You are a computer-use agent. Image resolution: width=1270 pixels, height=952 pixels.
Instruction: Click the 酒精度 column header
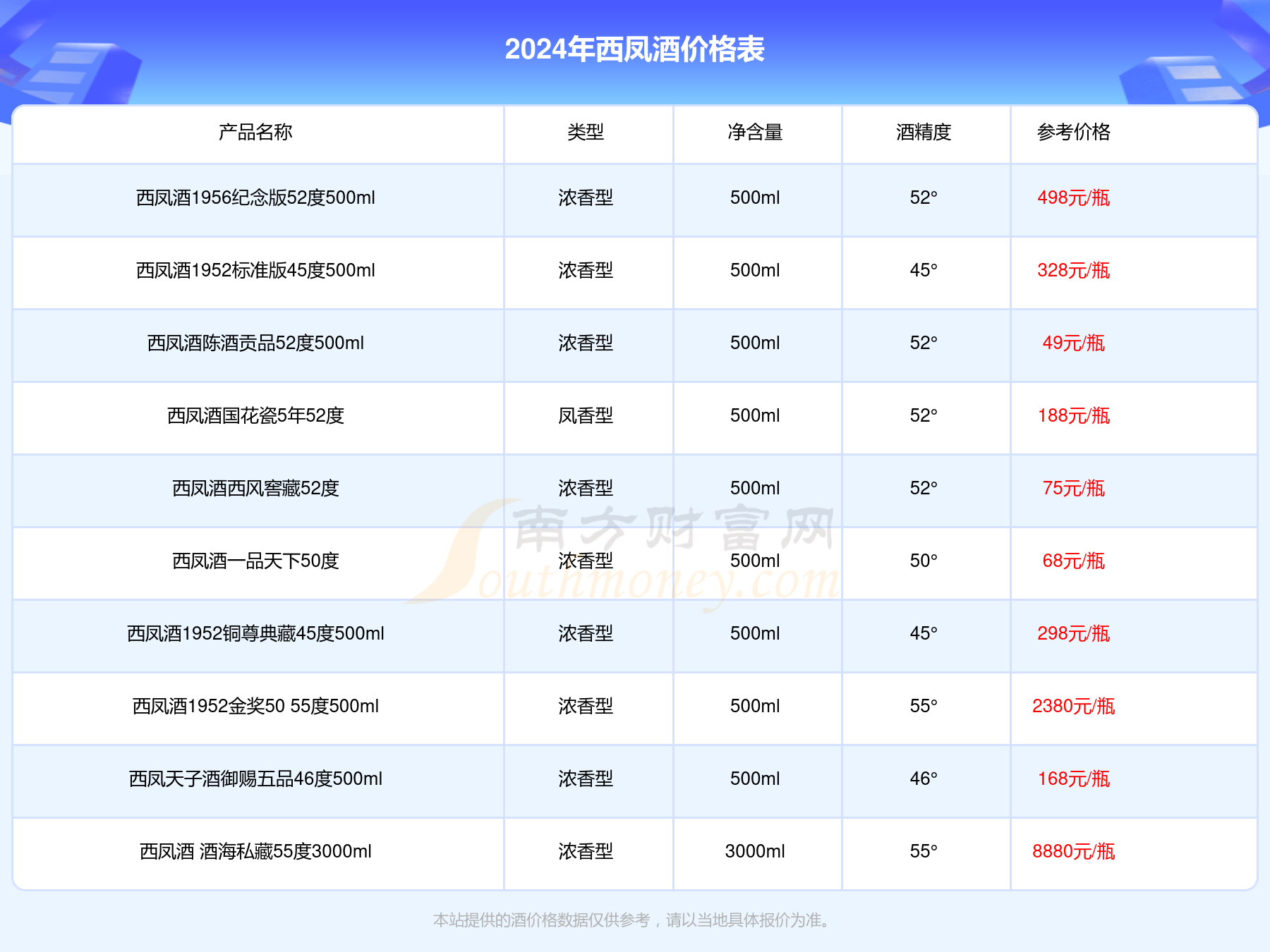point(924,132)
